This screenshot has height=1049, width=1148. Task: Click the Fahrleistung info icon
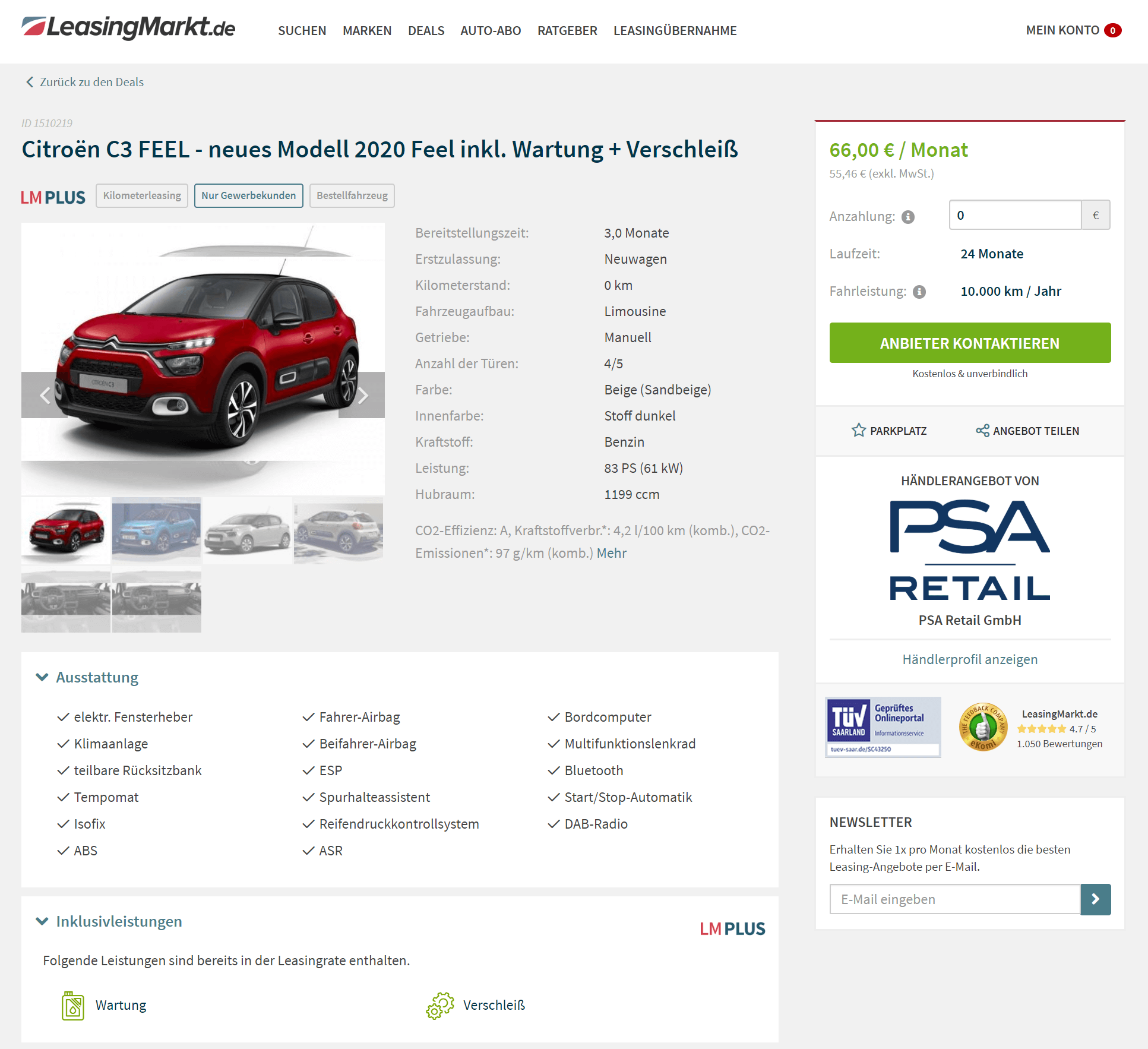[x=919, y=292]
